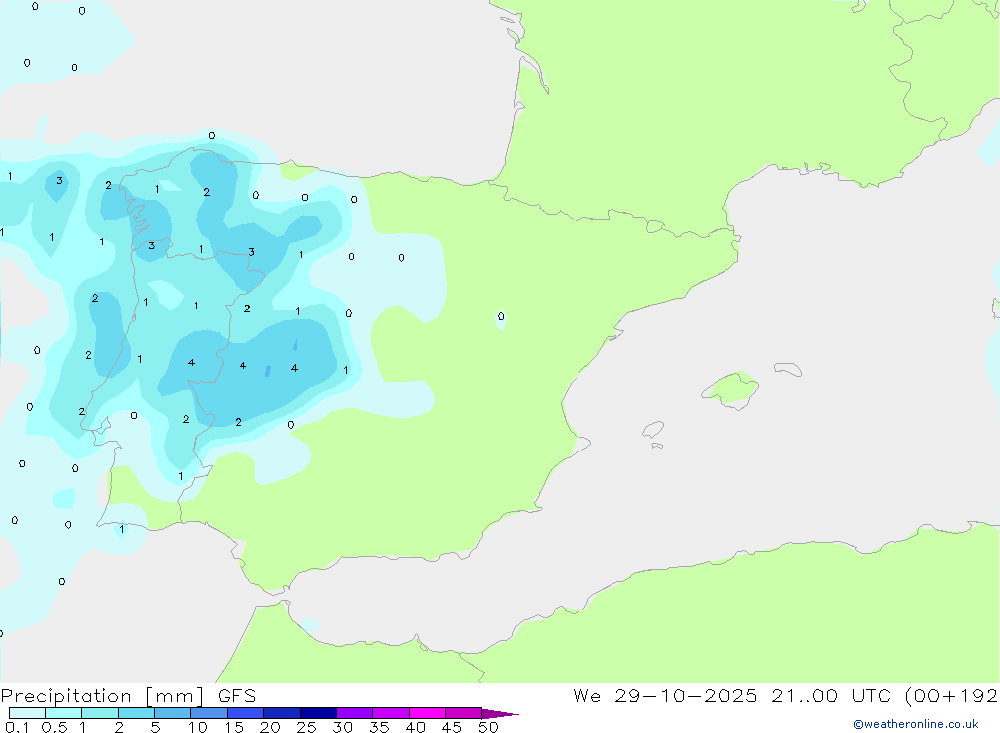Click the '40' legend scale label
Screen dimensions: 1000x733
pyautogui.click(x=415, y=727)
